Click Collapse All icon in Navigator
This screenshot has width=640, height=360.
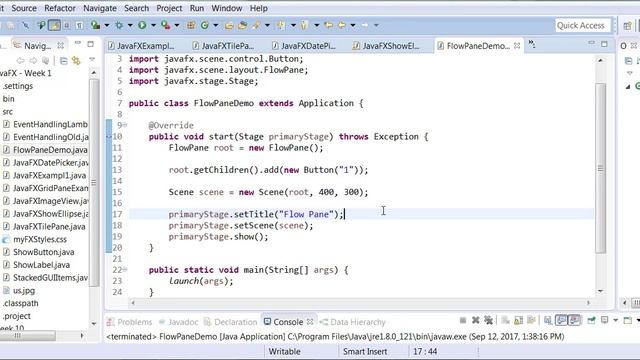[64, 61]
